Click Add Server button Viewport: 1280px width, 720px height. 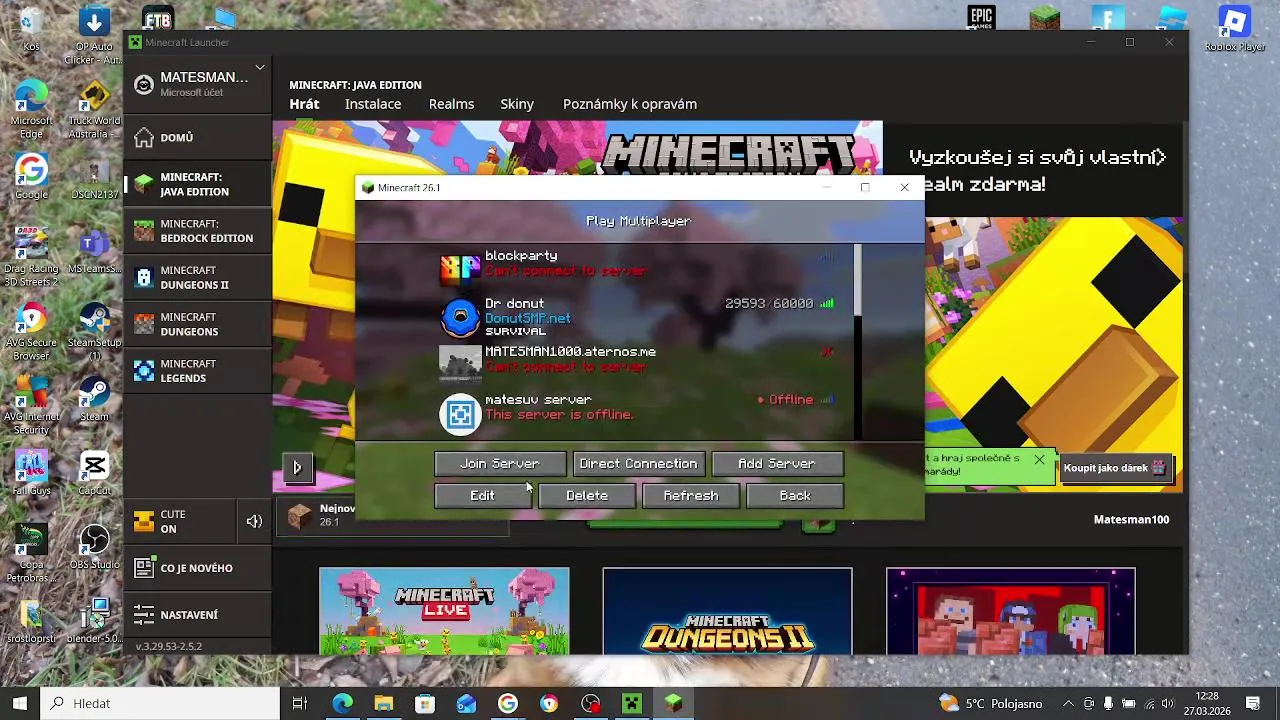coord(777,464)
